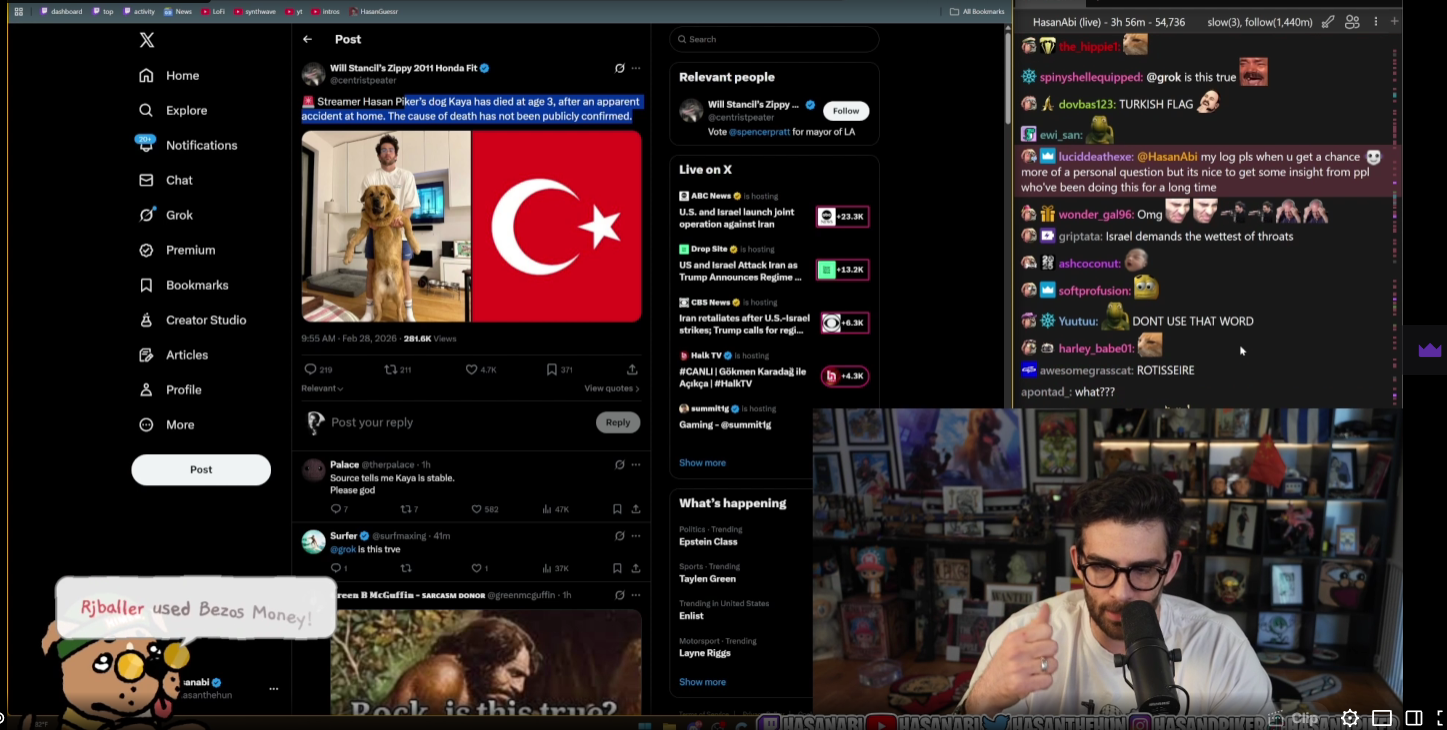Open Home in the X sidebar
This screenshot has width=1447, height=730.
[169, 76]
